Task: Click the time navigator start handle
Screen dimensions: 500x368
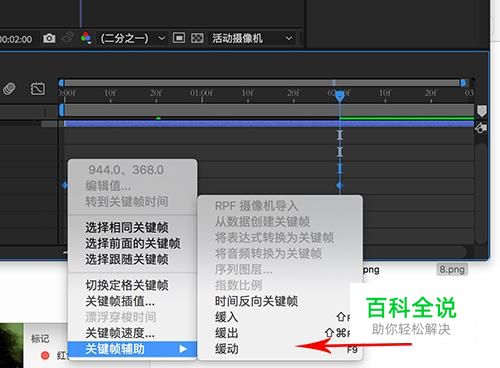Action: 61,83
